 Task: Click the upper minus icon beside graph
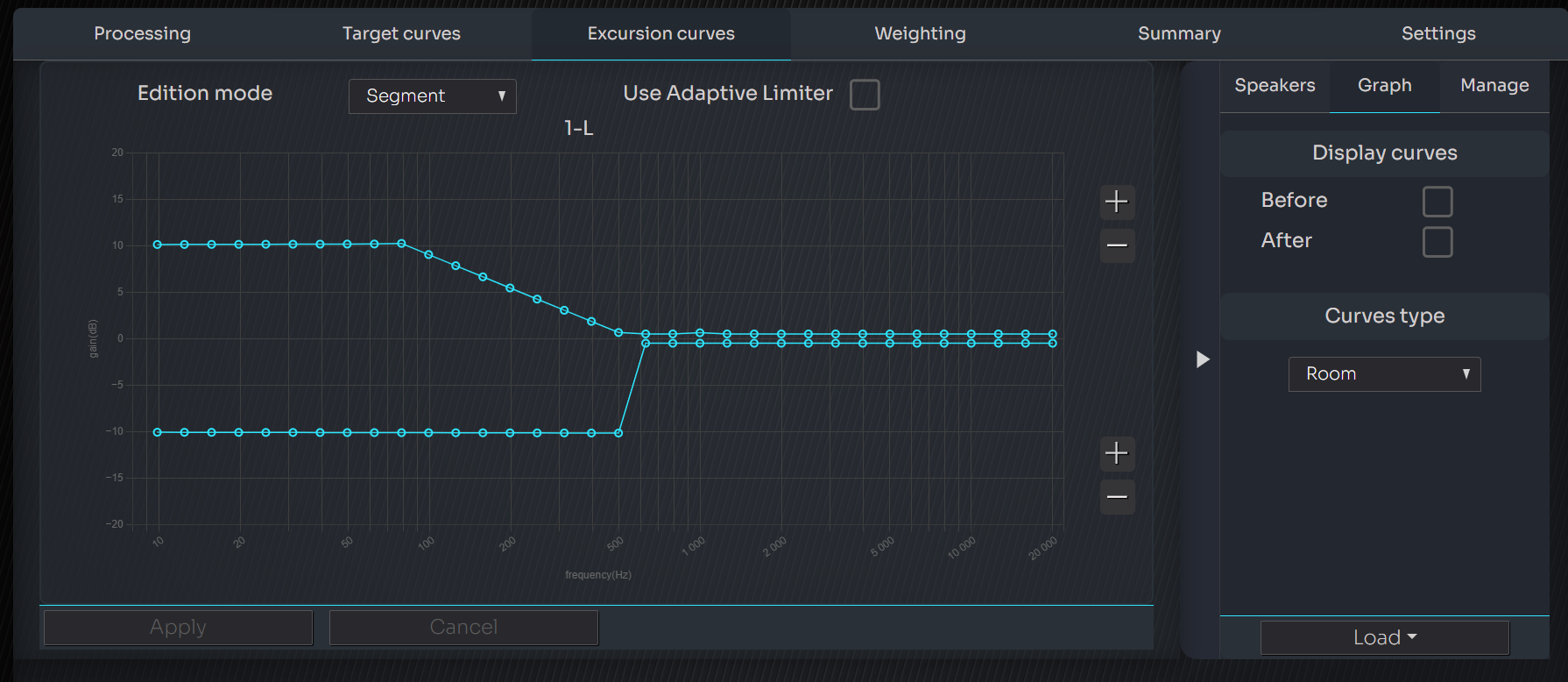coord(1117,245)
